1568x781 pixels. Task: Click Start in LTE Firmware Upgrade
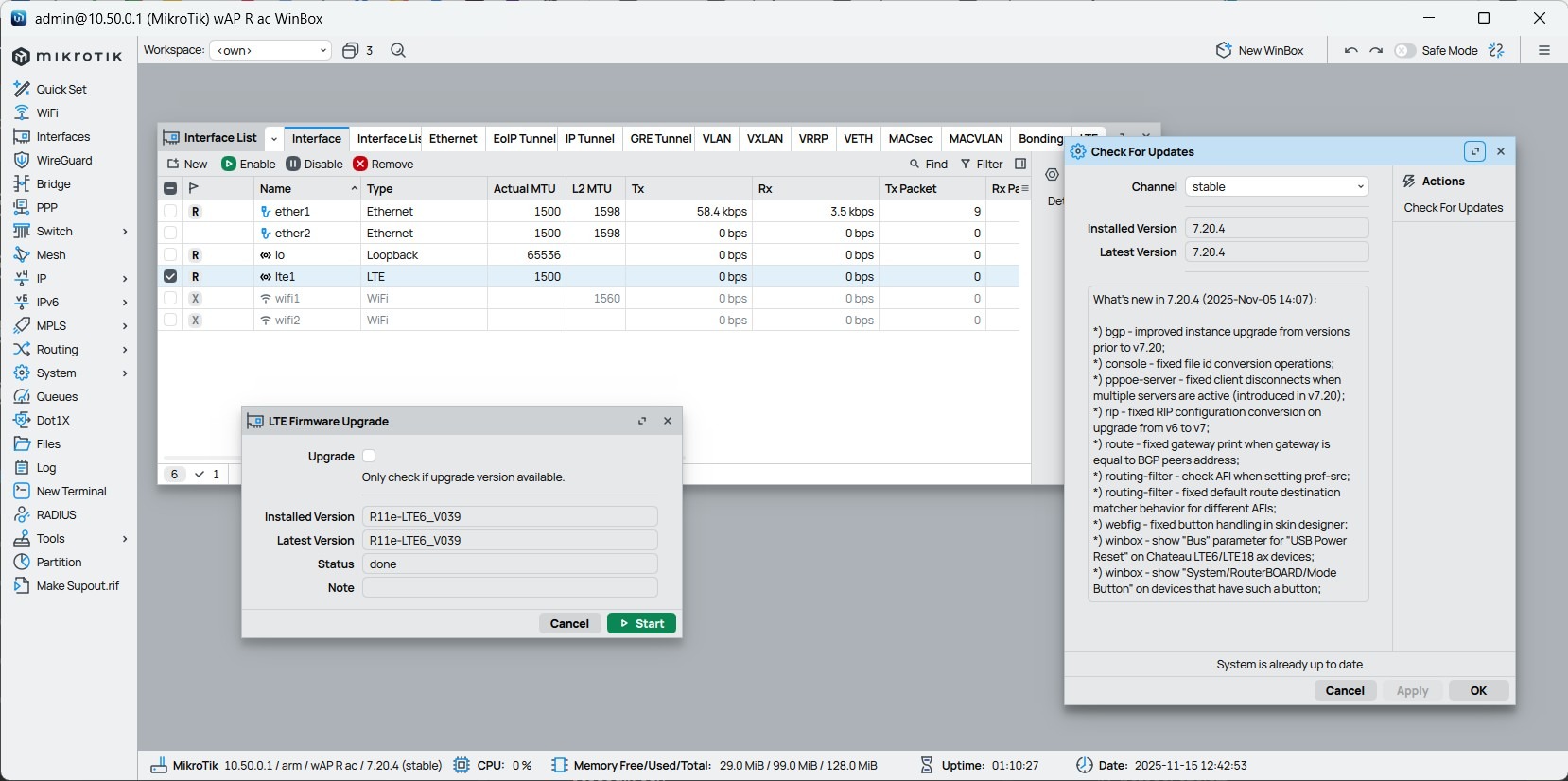[641, 623]
